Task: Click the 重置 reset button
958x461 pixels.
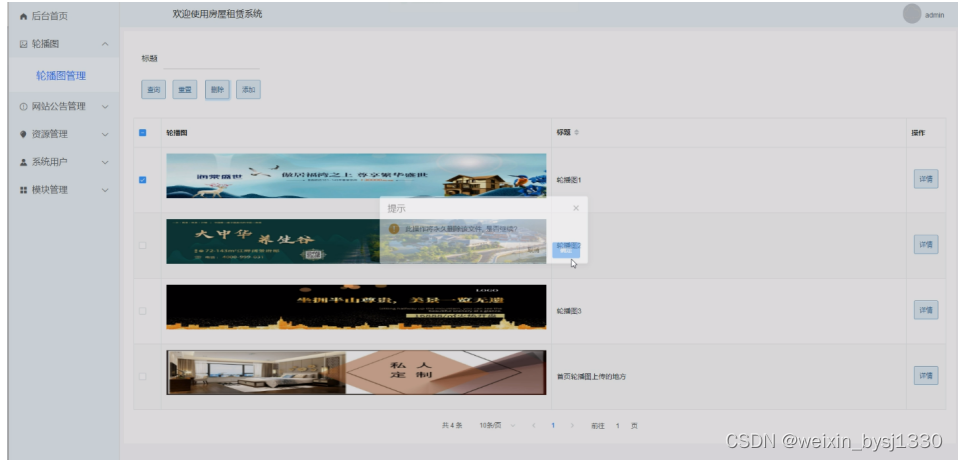Action: [185, 90]
